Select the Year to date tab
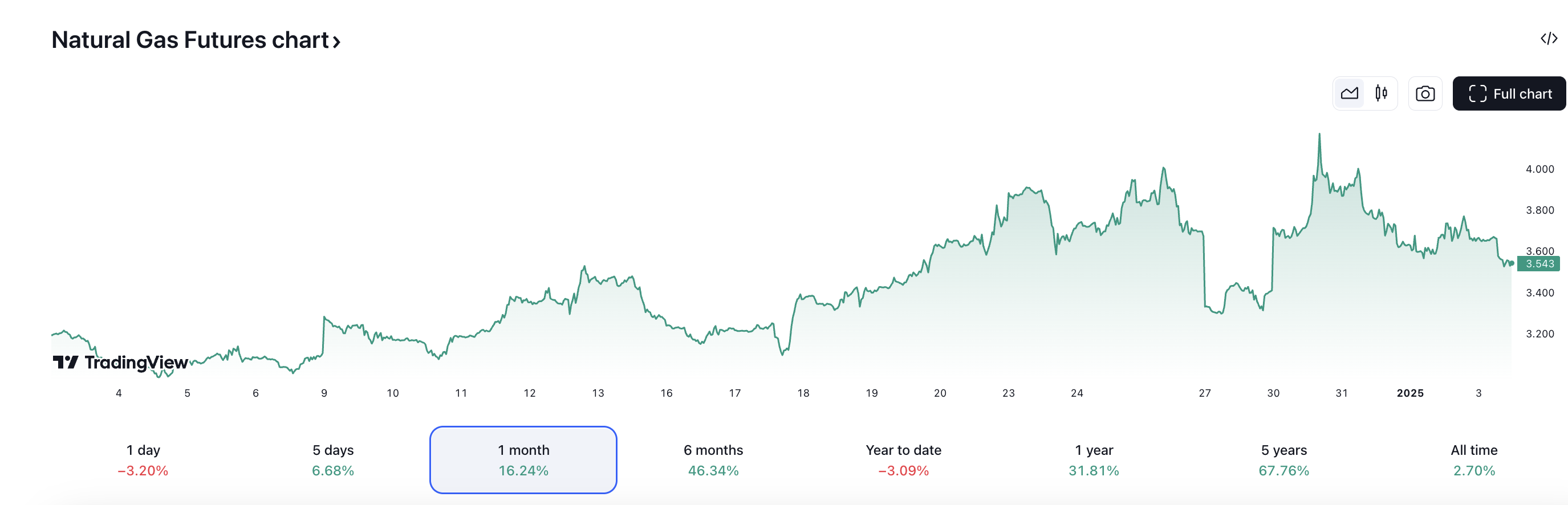The width and height of the screenshot is (1568, 505). [903, 459]
